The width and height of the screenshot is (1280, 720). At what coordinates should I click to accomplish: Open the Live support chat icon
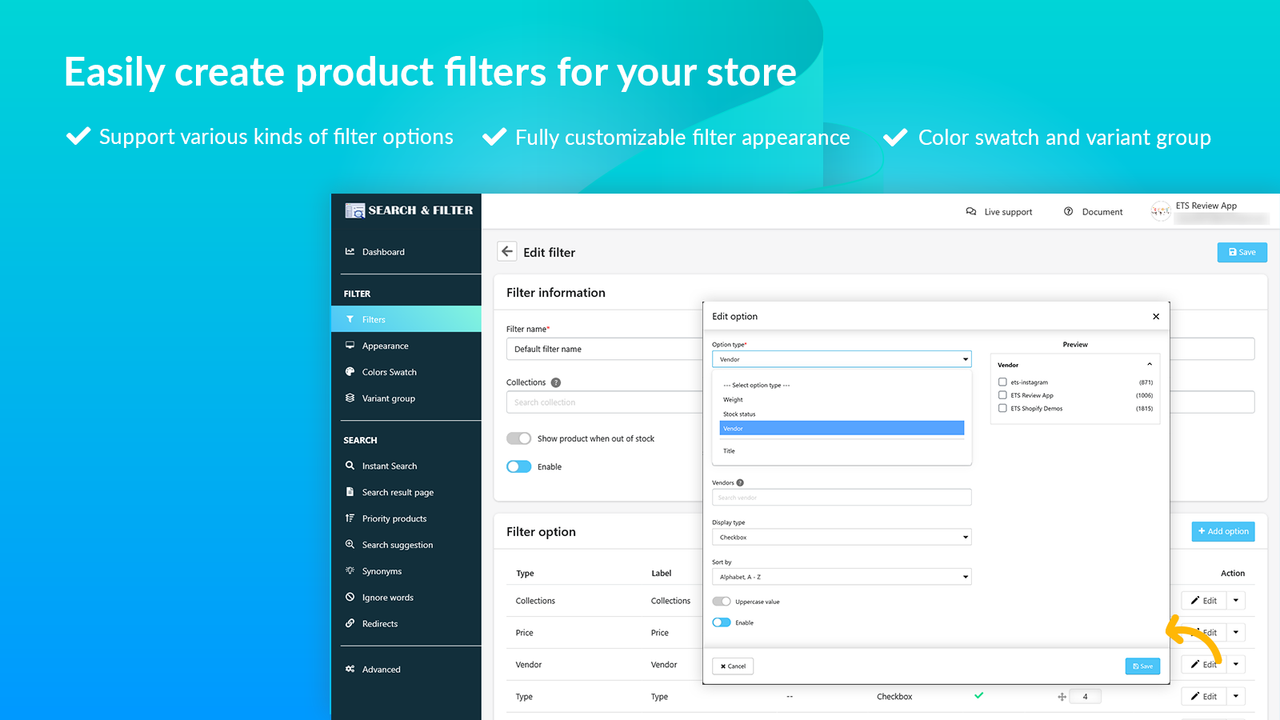coord(969,211)
